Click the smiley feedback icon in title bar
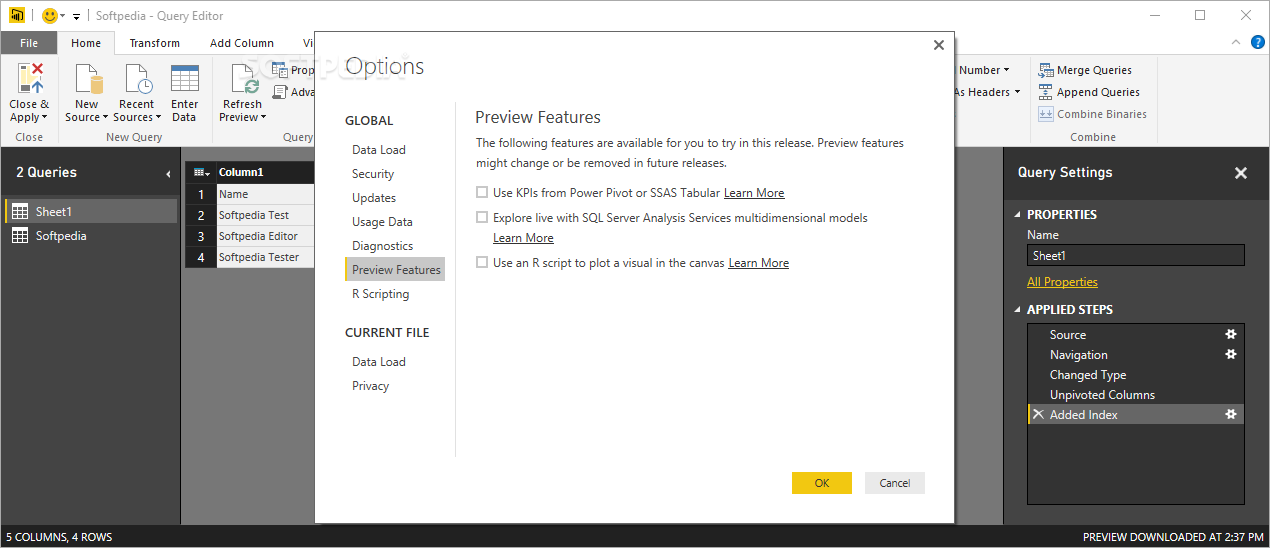Image resolution: width=1270 pixels, height=548 pixels. 50,15
